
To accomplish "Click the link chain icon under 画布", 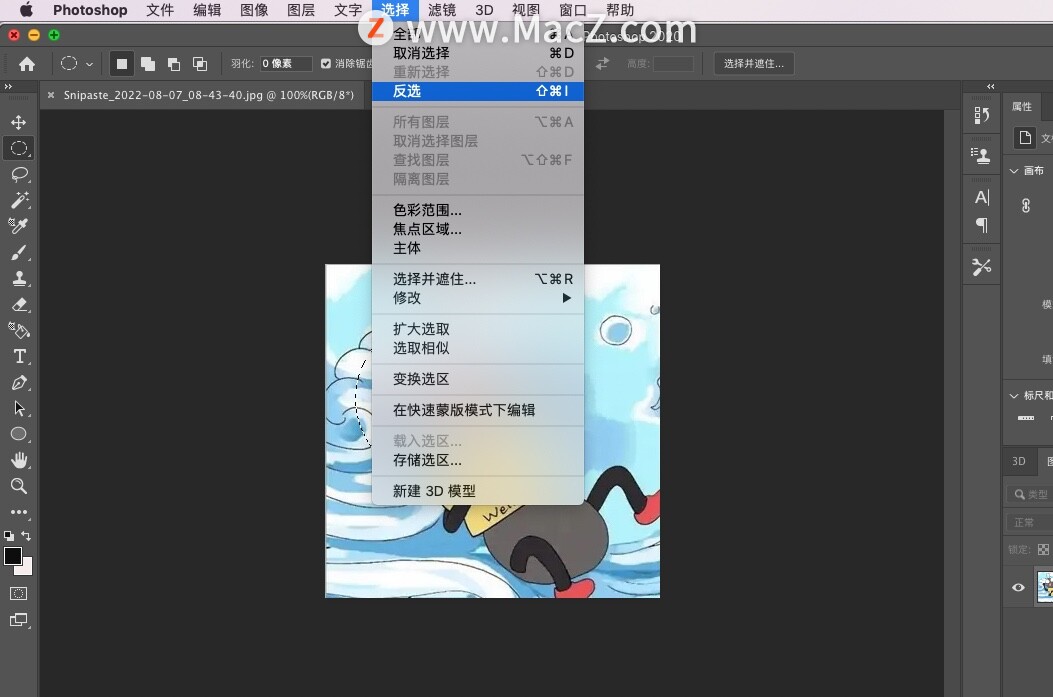I will (1025, 205).
